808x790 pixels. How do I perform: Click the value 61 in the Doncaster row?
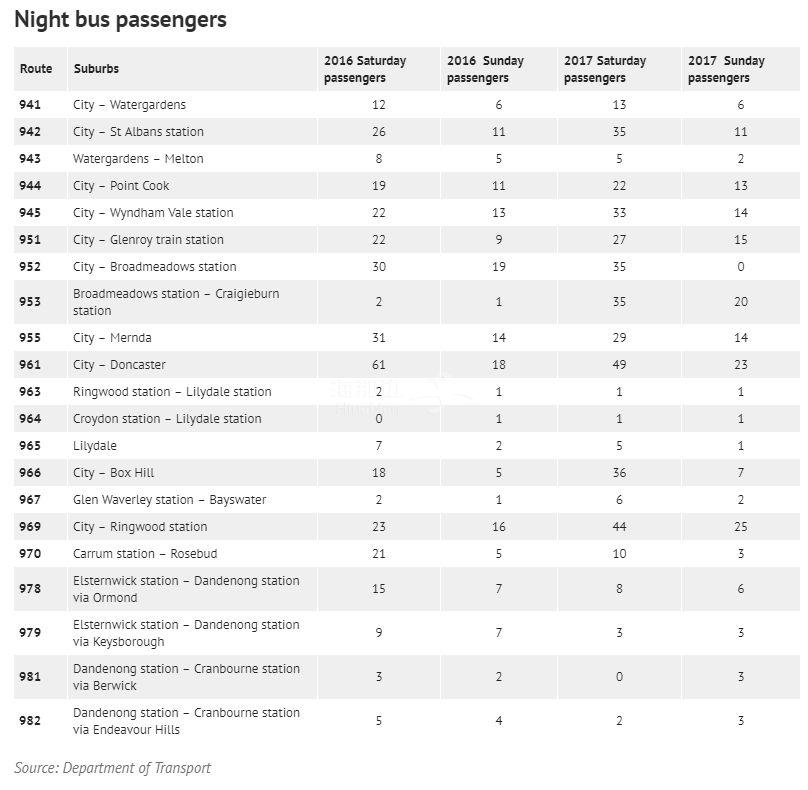(378, 365)
